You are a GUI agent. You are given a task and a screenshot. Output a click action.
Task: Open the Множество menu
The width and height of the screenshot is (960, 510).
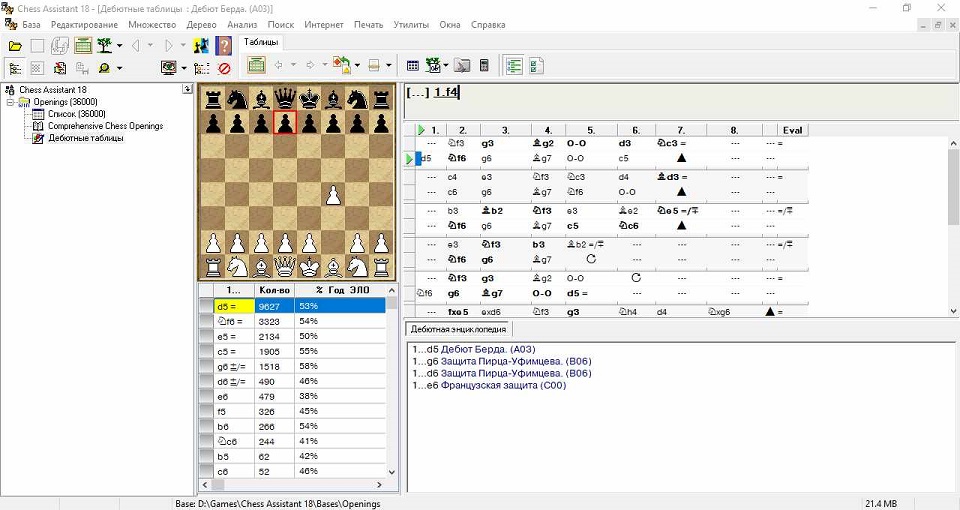pos(152,24)
